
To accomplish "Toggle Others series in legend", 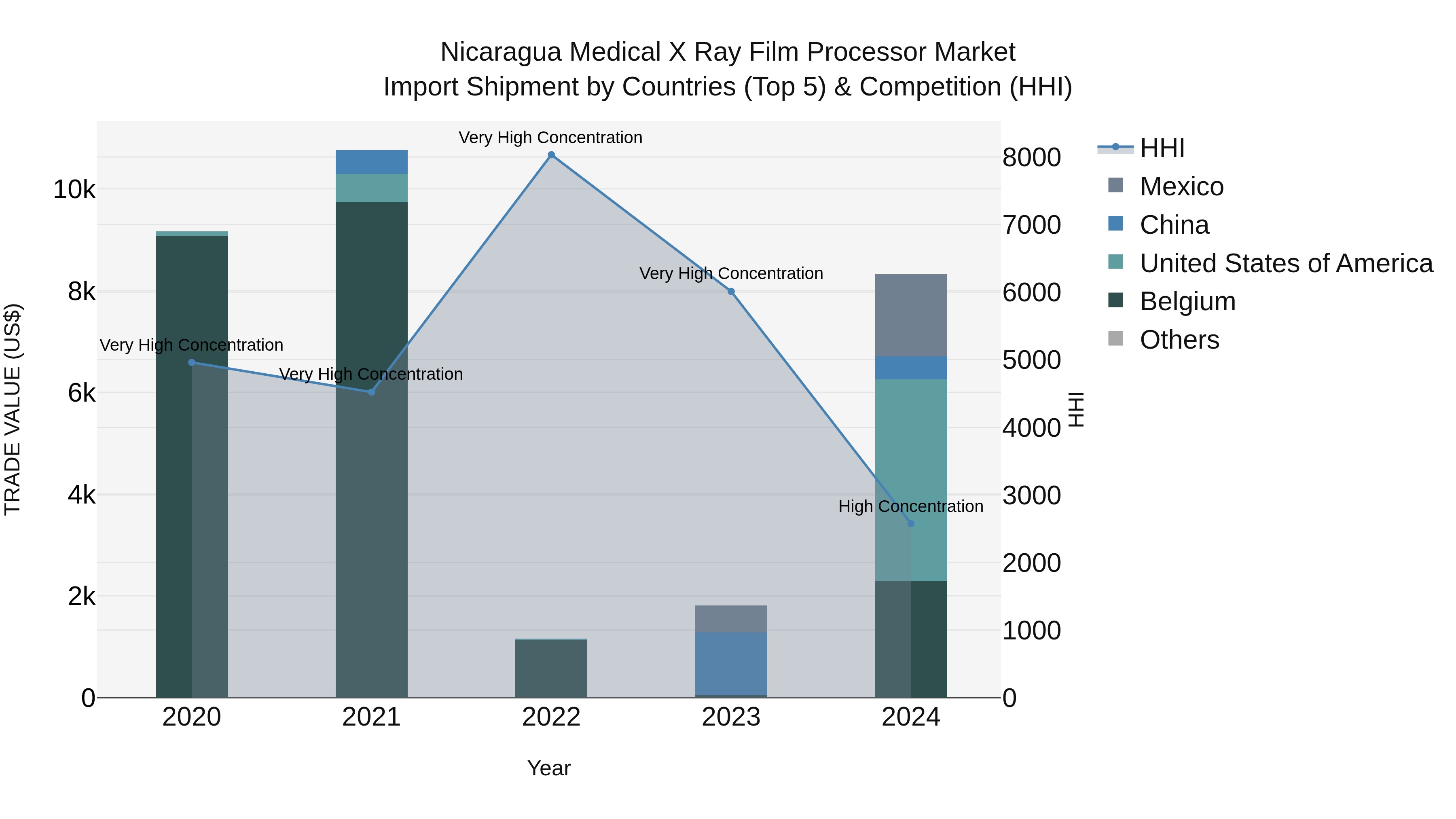I will point(1163,340).
